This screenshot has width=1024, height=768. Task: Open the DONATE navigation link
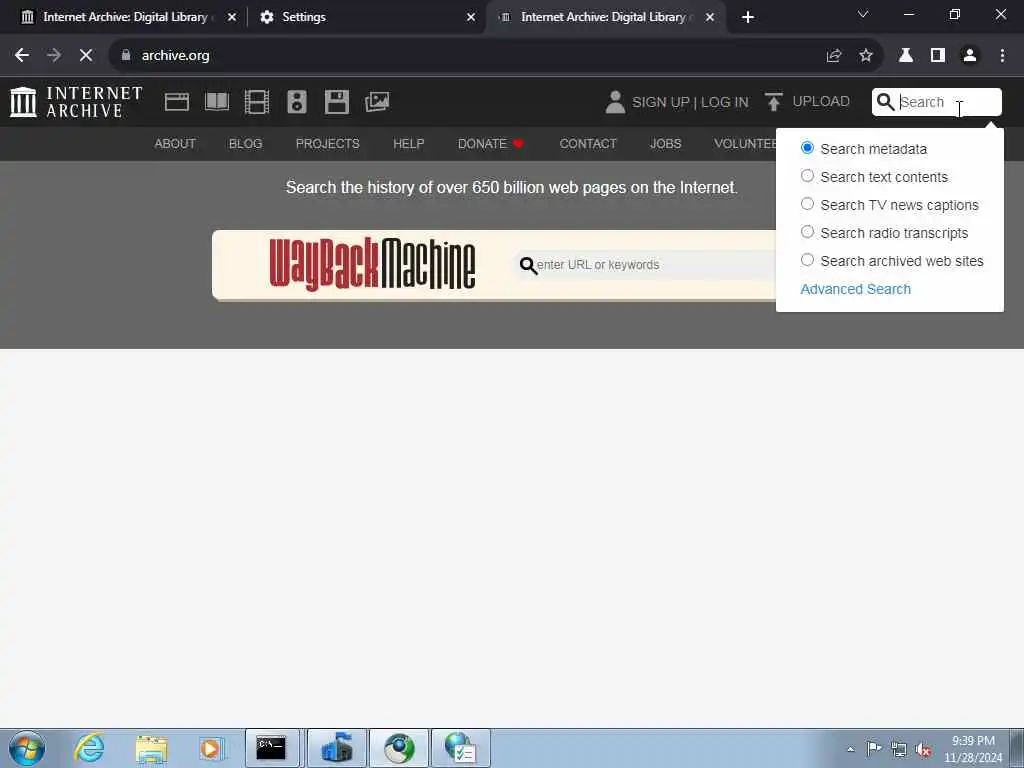490,144
